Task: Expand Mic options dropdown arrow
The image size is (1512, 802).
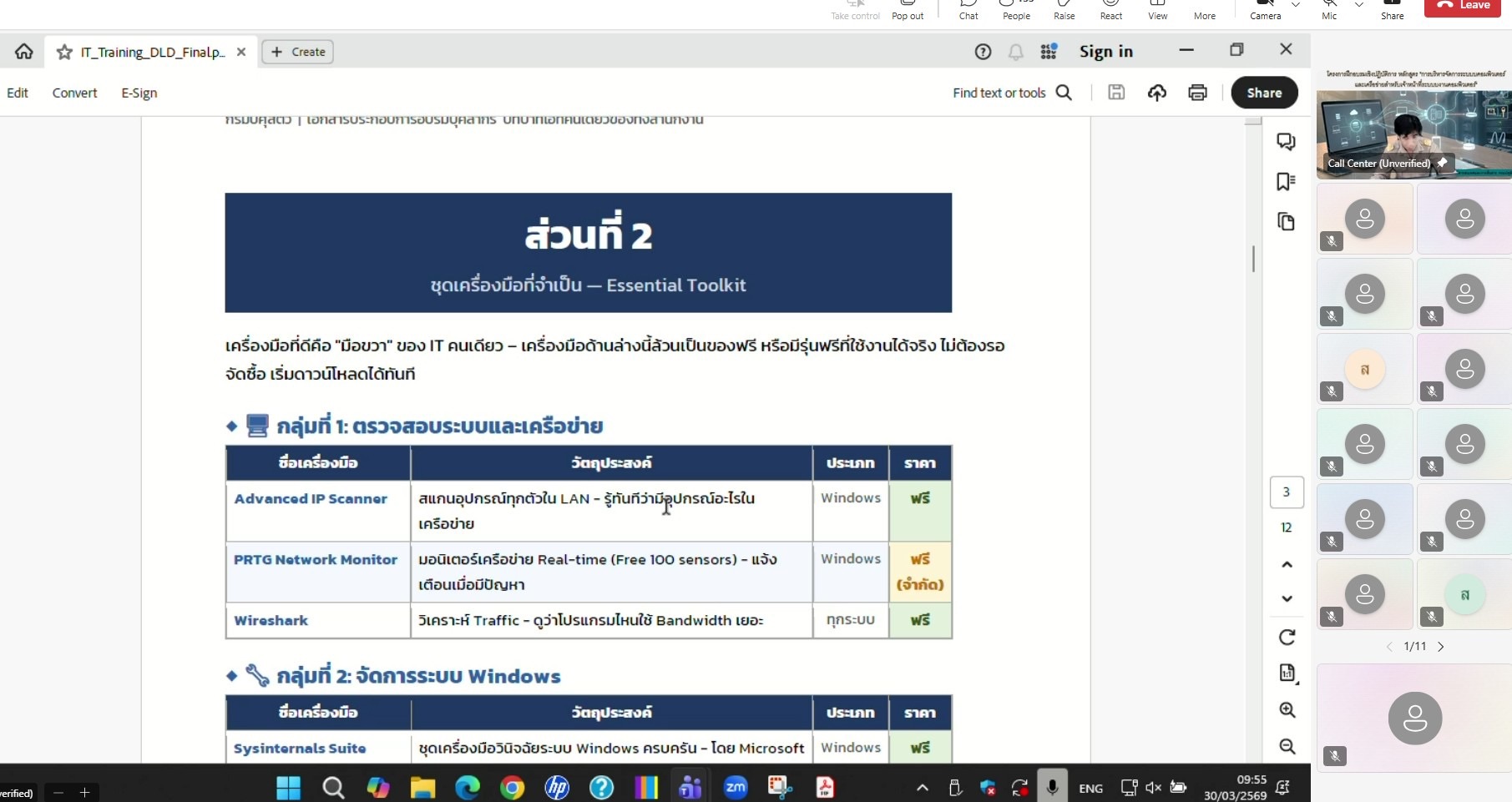Action: (1358, 5)
